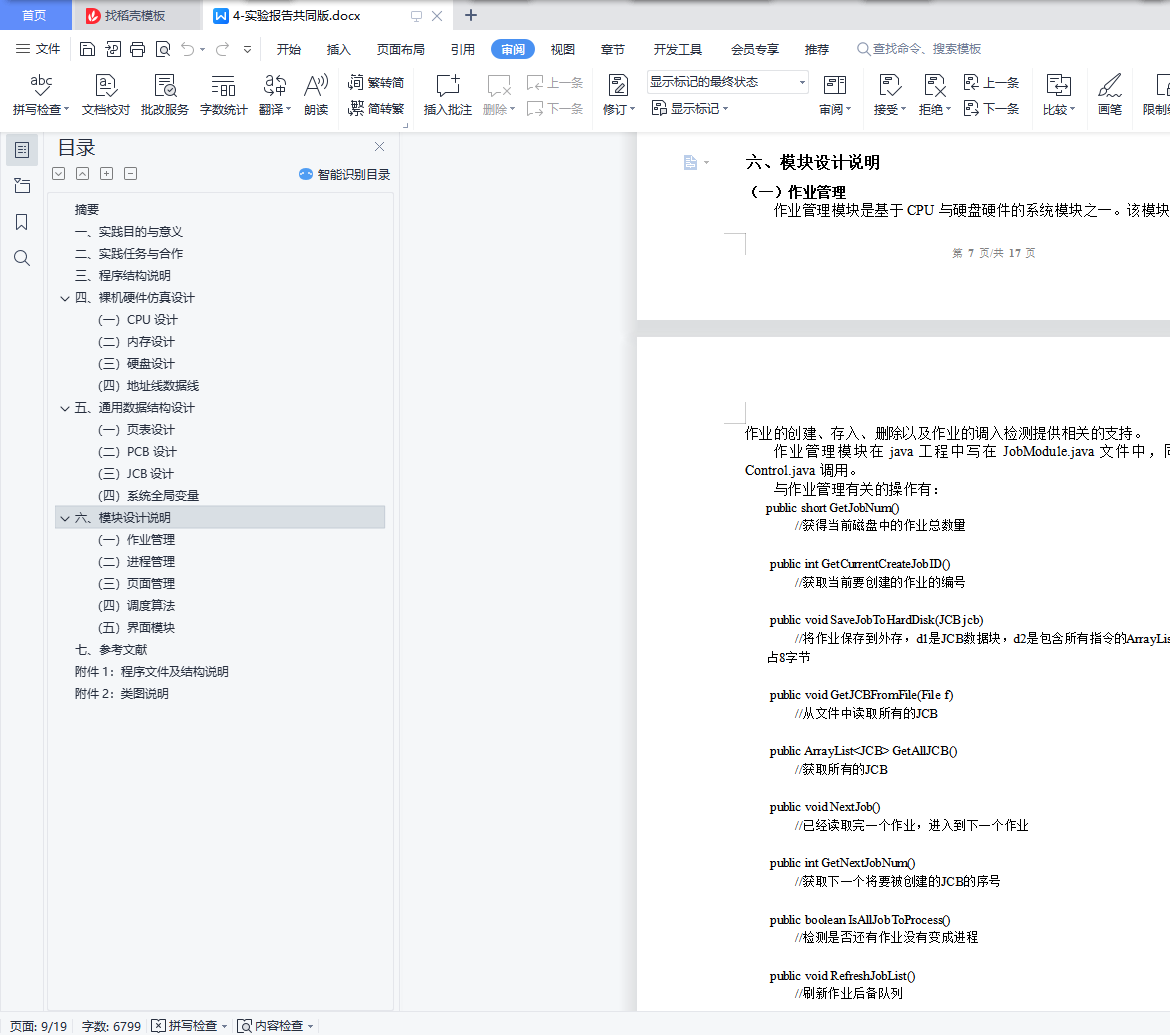
Task: Jump to (三) JCB 设计 in outline
Action: tap(135, 474)
